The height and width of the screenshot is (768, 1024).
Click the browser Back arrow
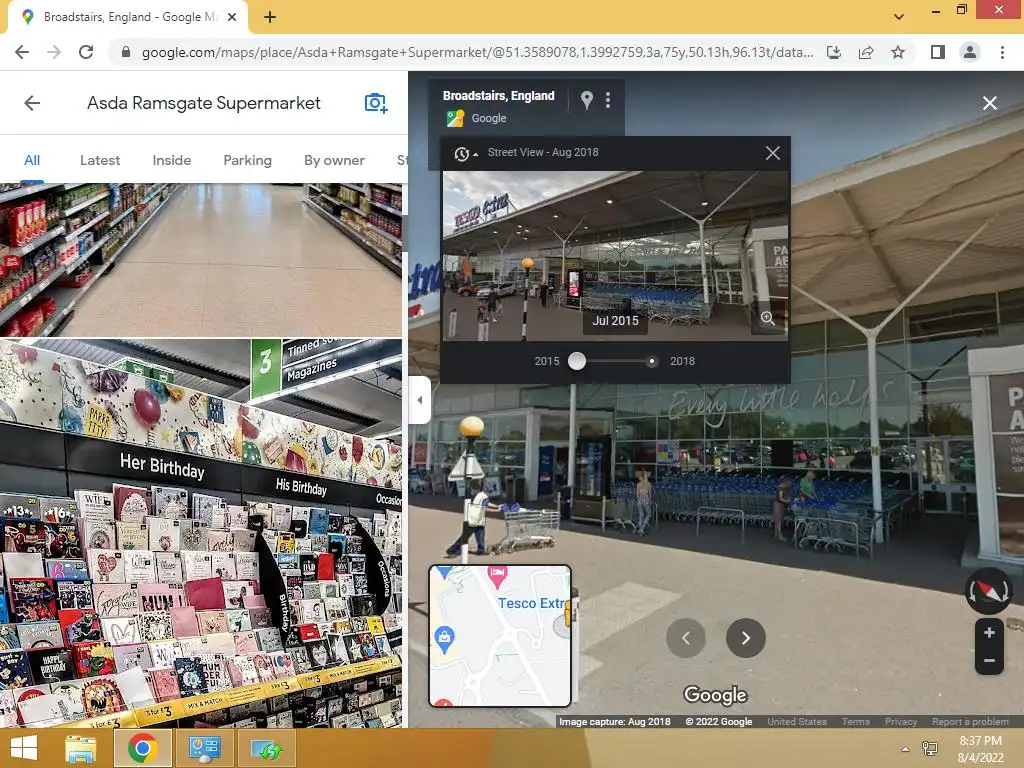point(22,52)
